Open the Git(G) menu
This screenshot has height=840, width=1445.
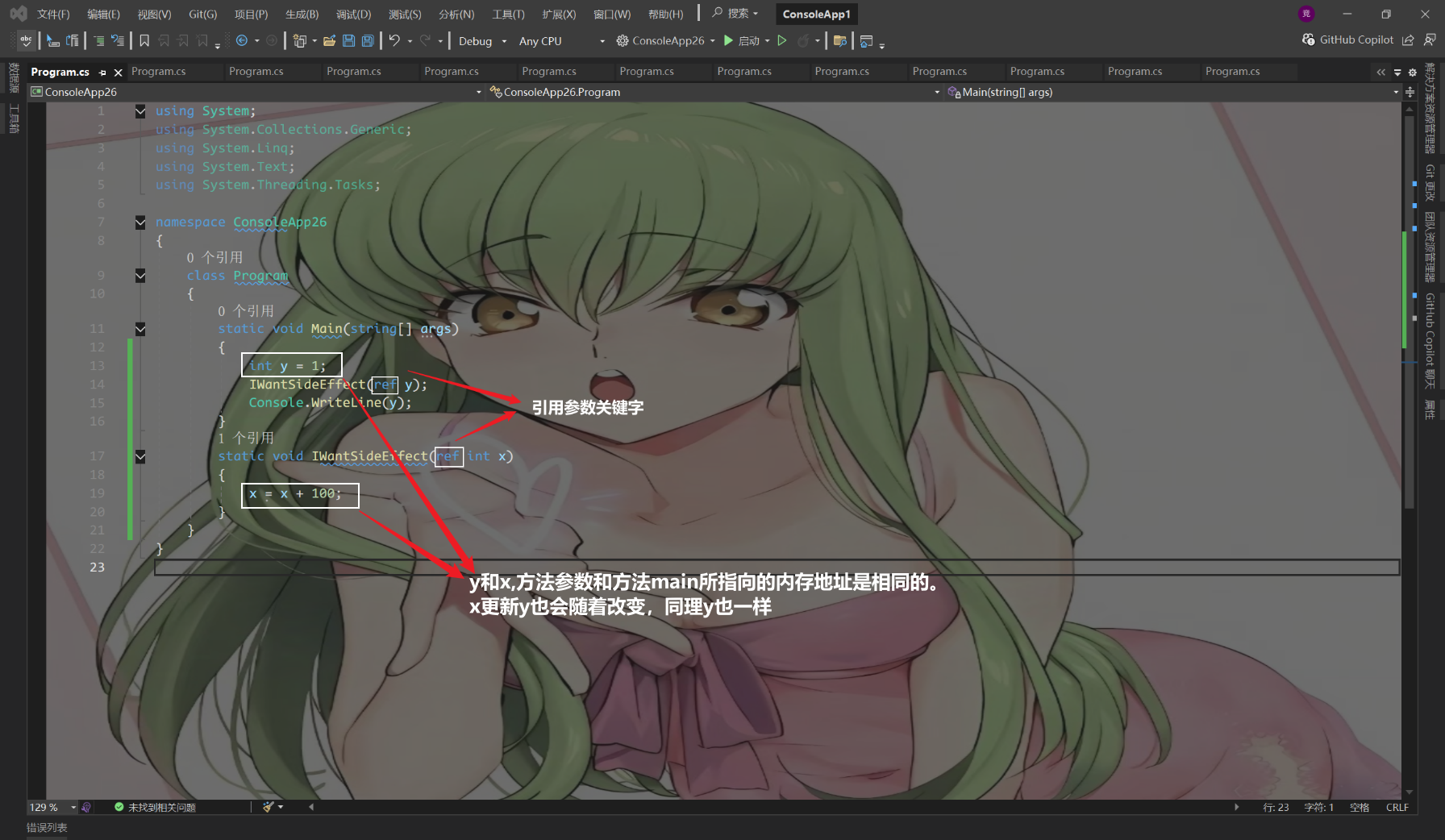tap(203, 14)
